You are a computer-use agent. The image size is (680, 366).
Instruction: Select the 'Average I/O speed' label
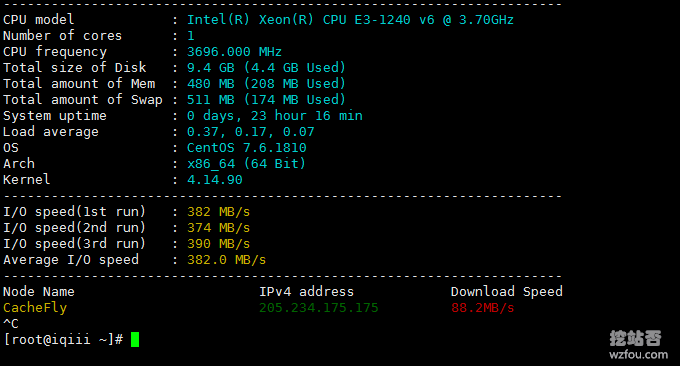coord(71,260)
